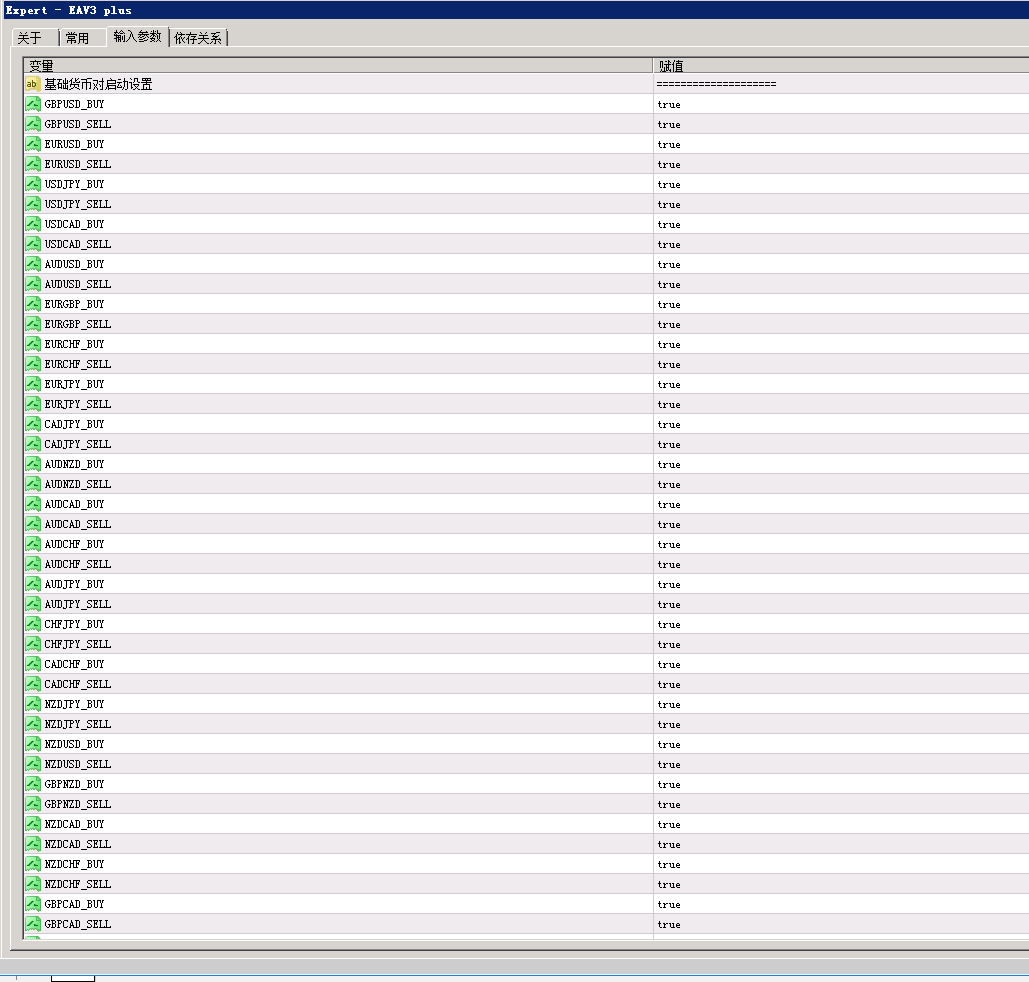Click the icon beside CHFJPY_BUY
The image size is (1029, 982).
pyautogui.click(x=33, y=624)
